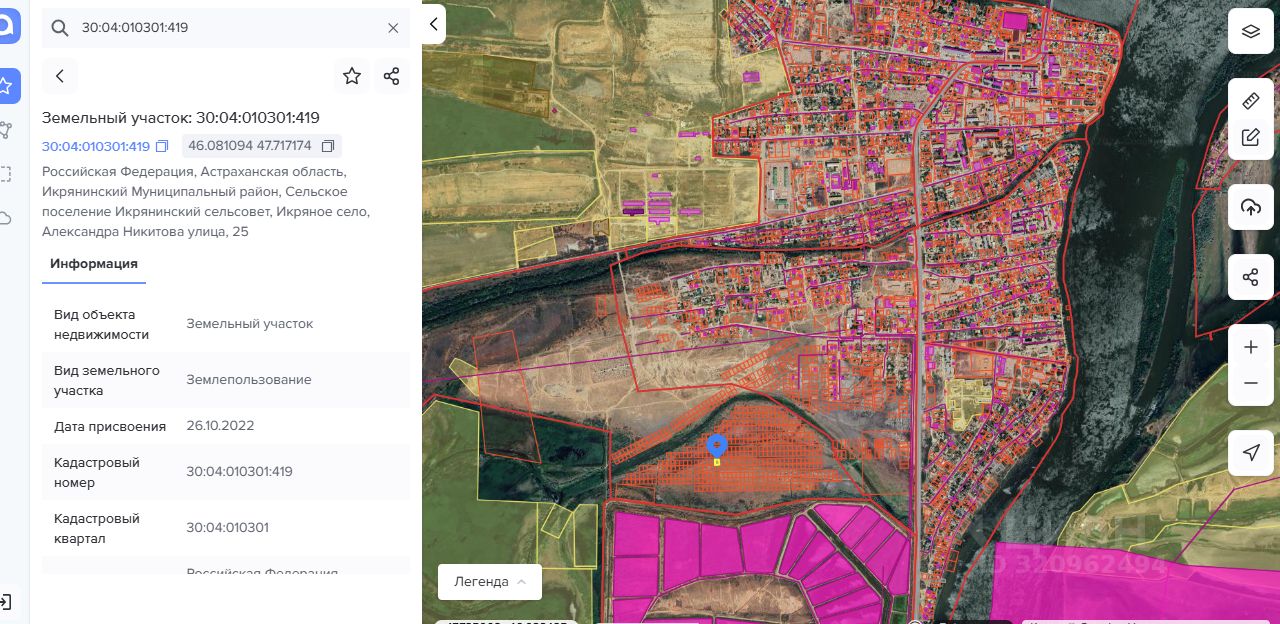The height and width of the screenshot is (624, 1280).
Task: Click the heading Земельный участок: 30:04:010301:419
Action: pos(181,118)
